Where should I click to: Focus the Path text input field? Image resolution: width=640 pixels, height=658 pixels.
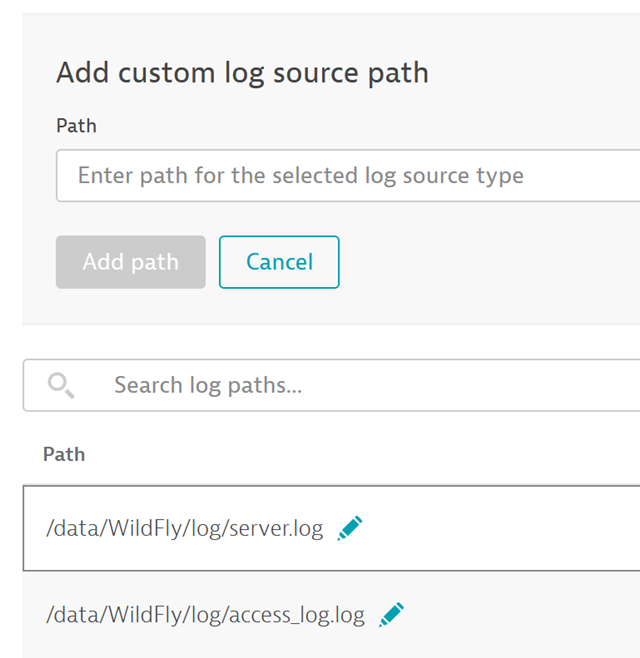coord(348,175)
